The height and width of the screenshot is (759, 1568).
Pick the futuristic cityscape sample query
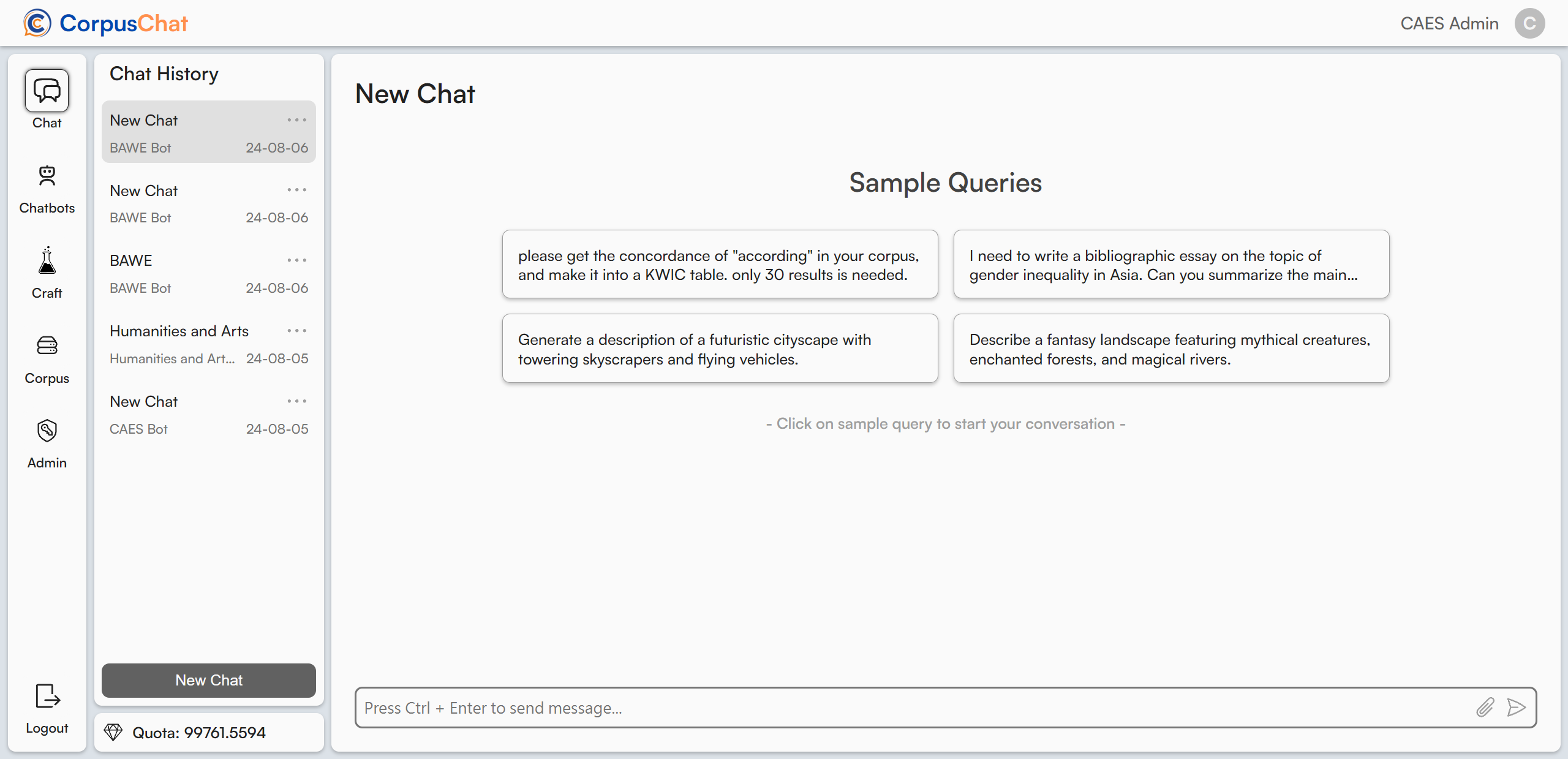pyautogui.click(x=720, y=349)
